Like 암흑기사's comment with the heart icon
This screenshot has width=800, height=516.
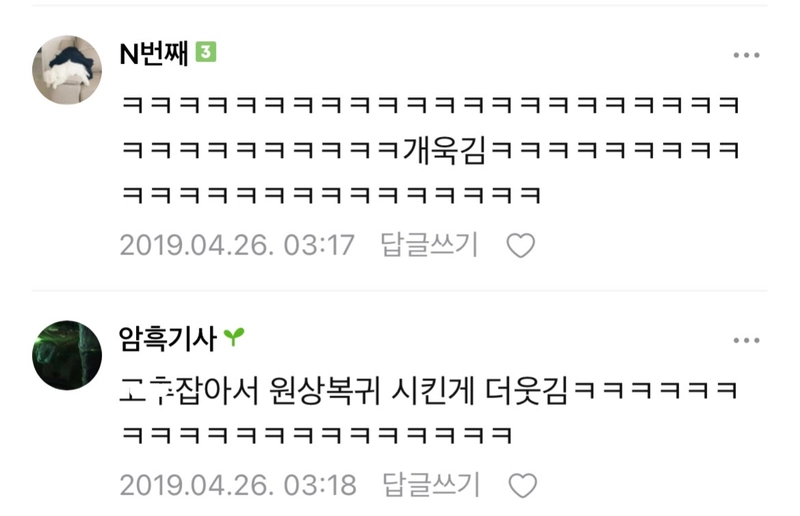[x=523, y=485]
